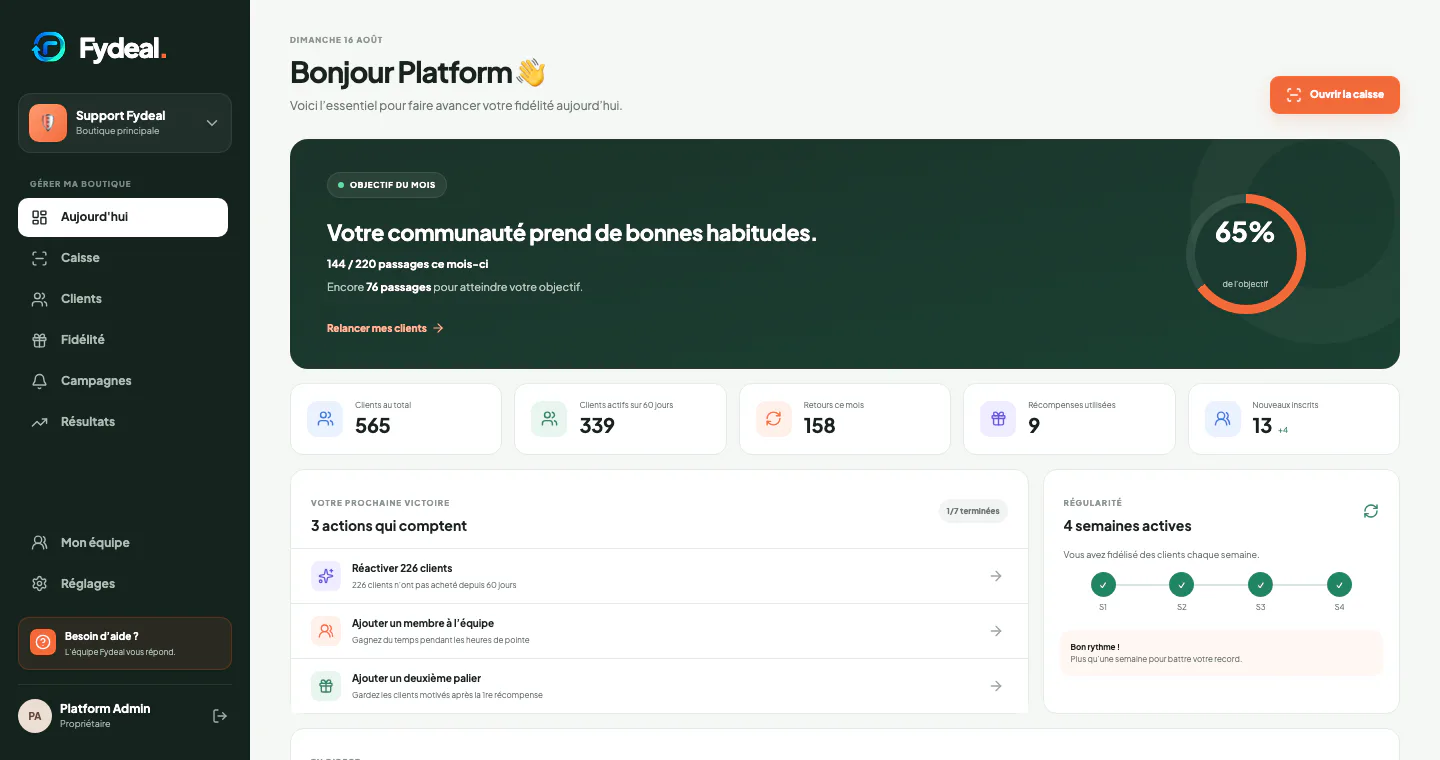Click the Campagnes bell icon

tap(40, 381)
